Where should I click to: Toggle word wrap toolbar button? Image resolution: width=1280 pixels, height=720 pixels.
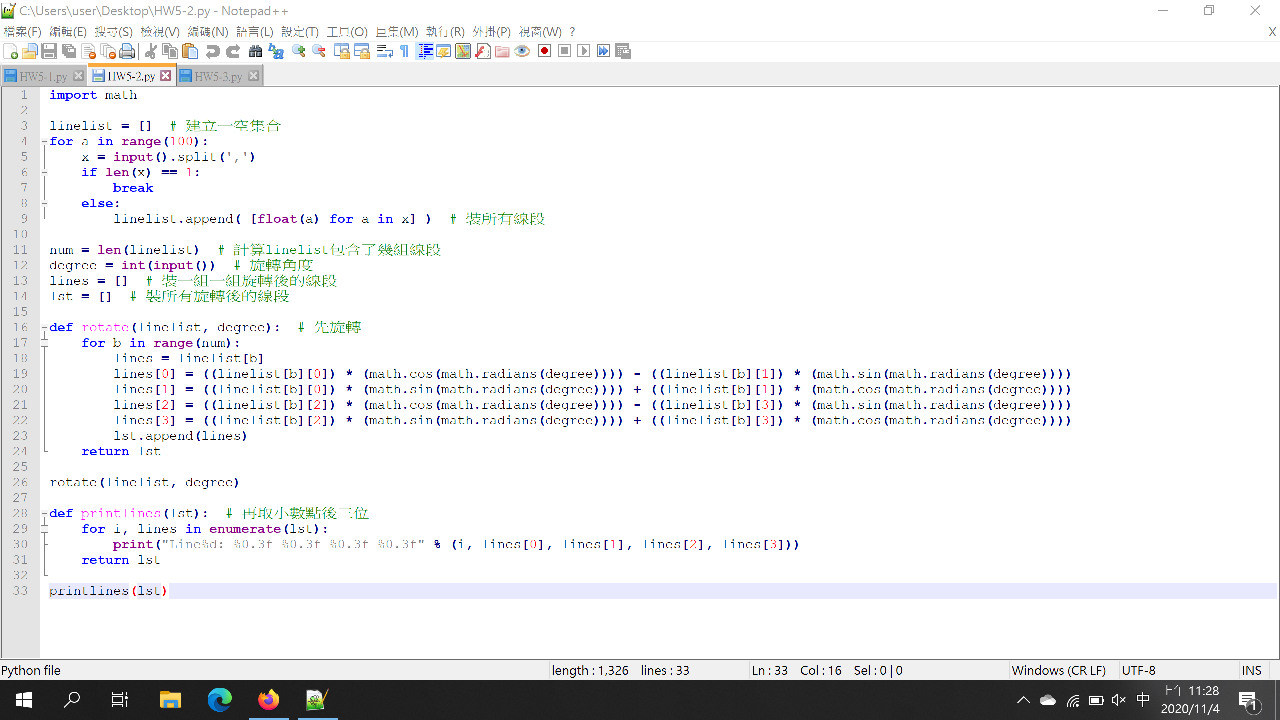tap(384, 51)
